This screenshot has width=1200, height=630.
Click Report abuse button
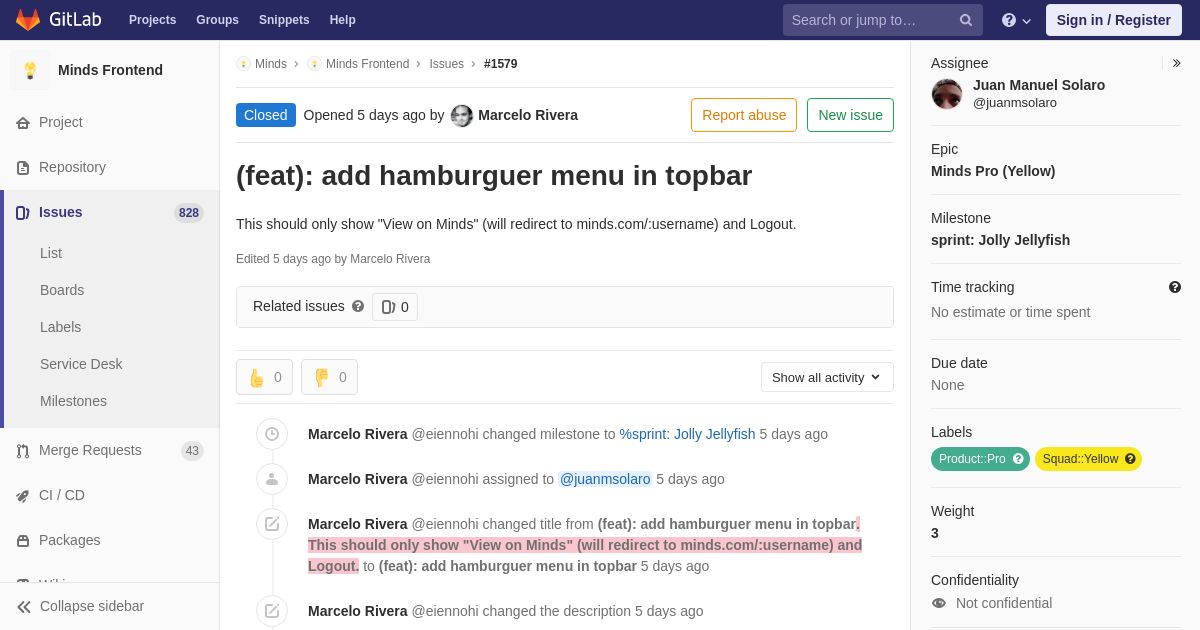(744, 115)
